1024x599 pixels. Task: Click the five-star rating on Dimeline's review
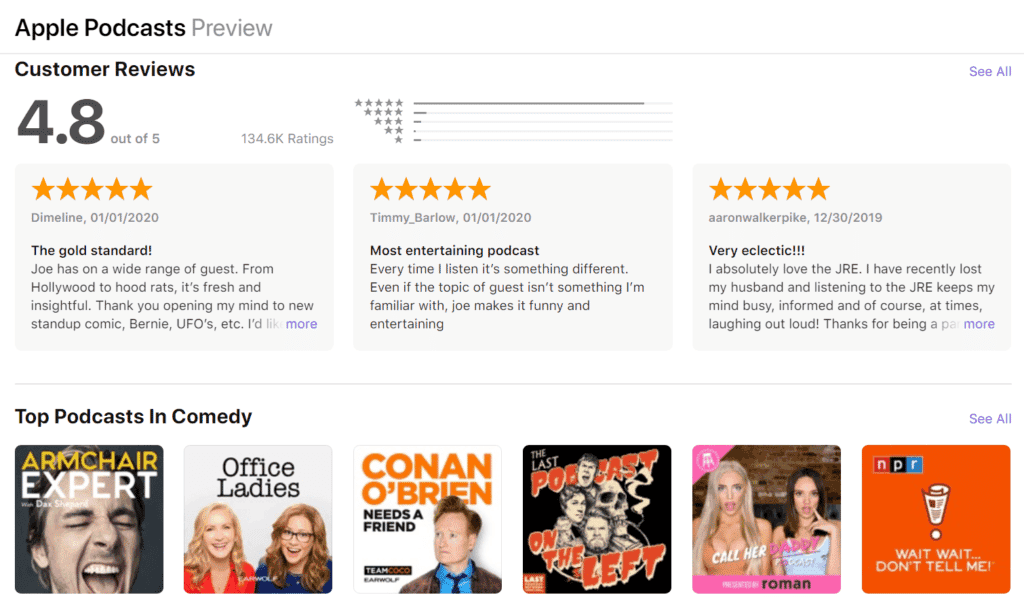coord(92,189)
